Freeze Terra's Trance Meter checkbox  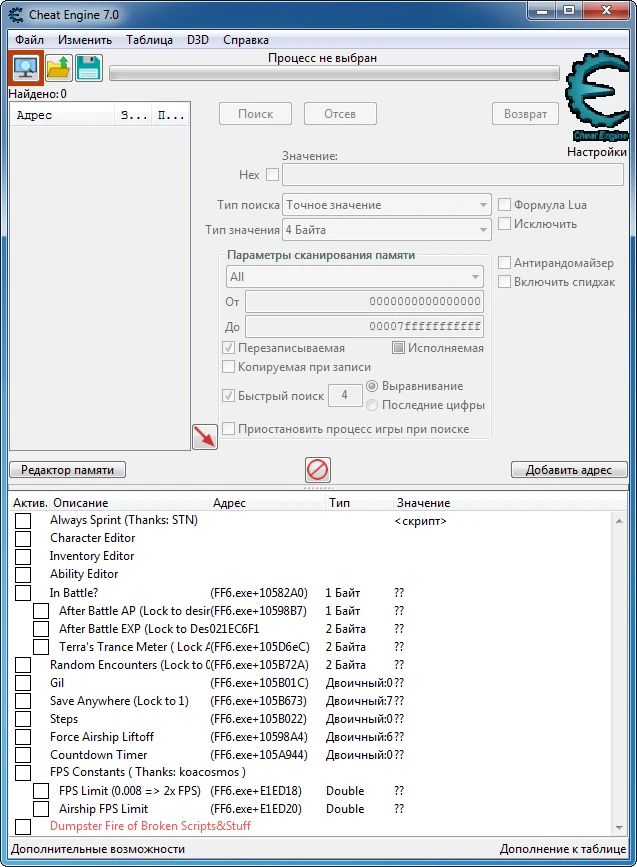(41, 647)
